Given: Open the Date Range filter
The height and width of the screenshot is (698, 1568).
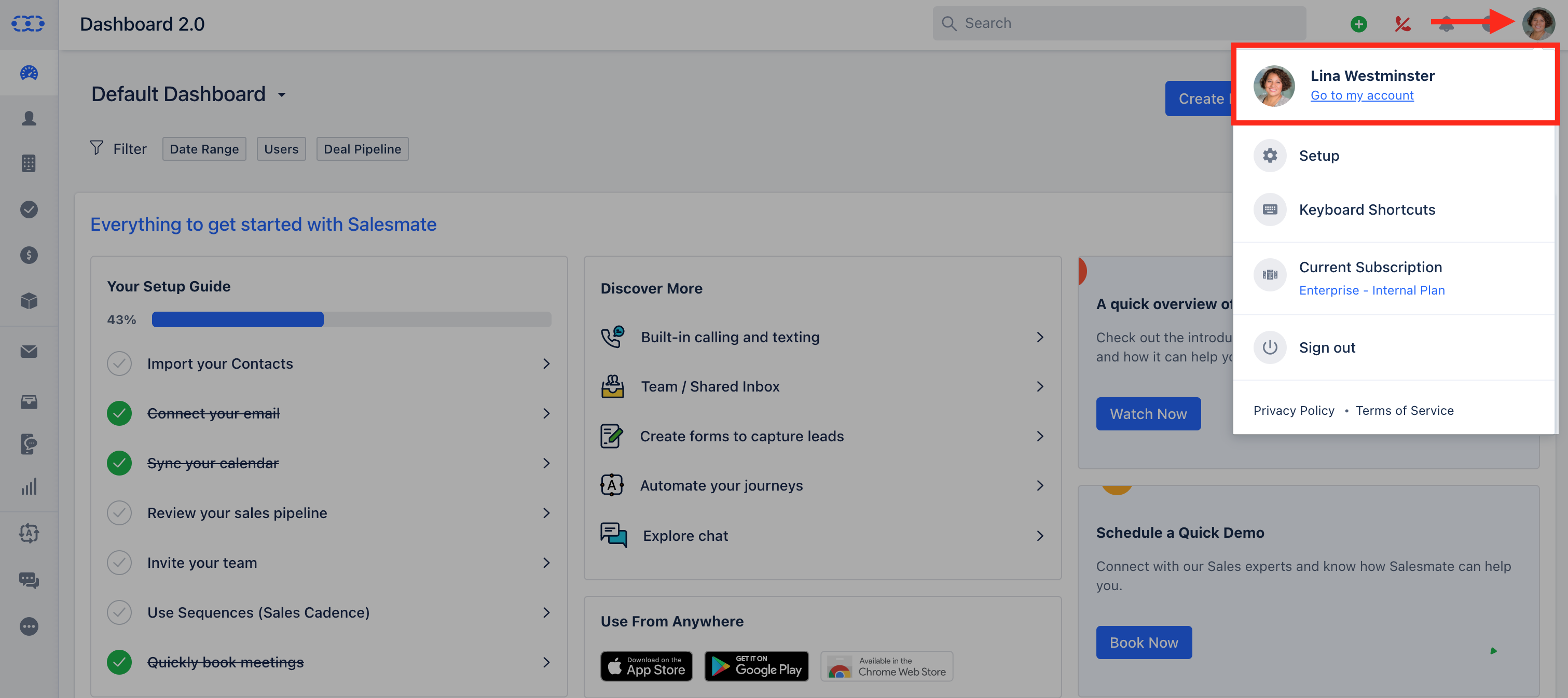Looking at the screenshot, I should (x=204, y=149).
